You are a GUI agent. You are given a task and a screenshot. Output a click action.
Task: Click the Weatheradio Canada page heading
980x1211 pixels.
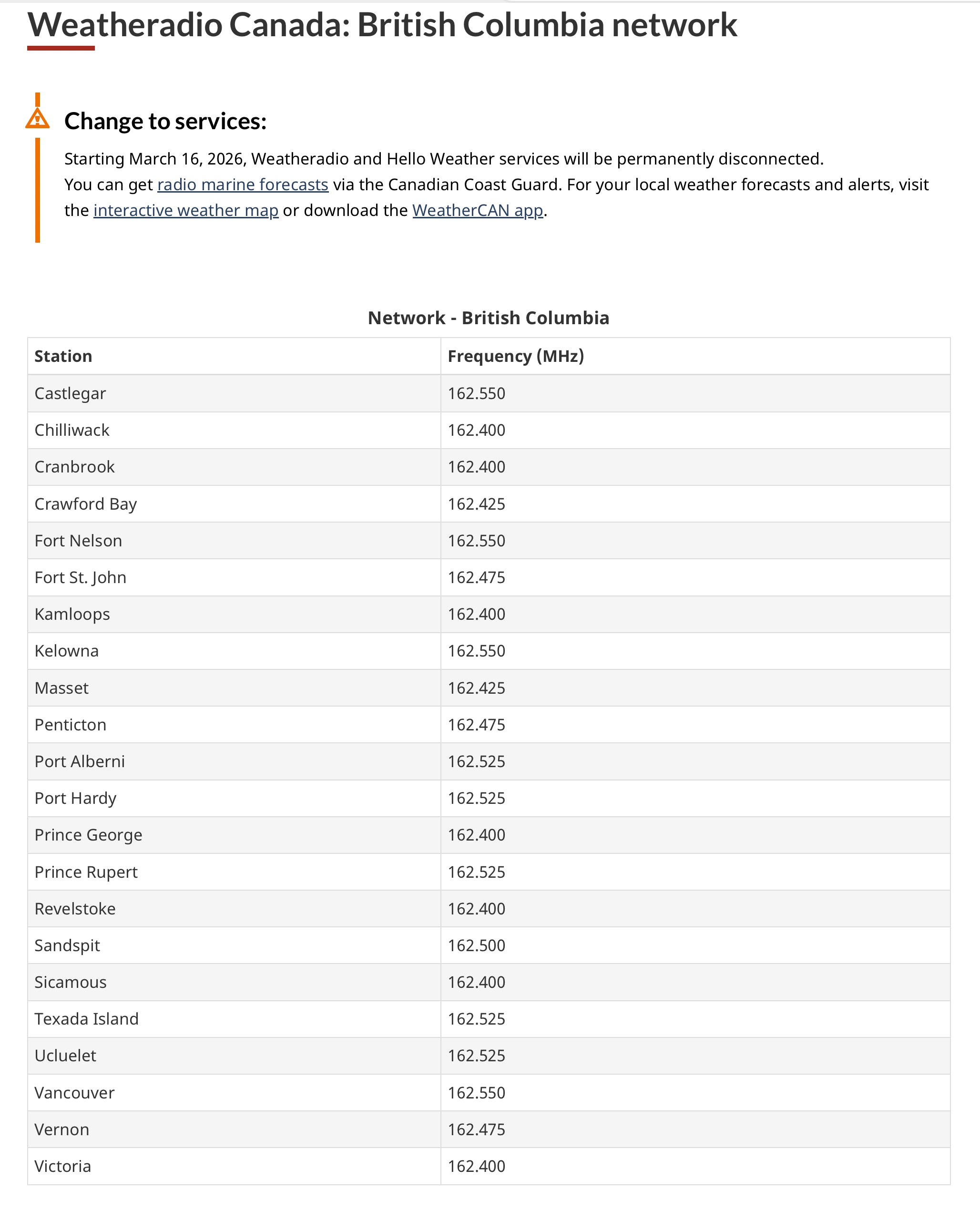[x=382, y=25]
